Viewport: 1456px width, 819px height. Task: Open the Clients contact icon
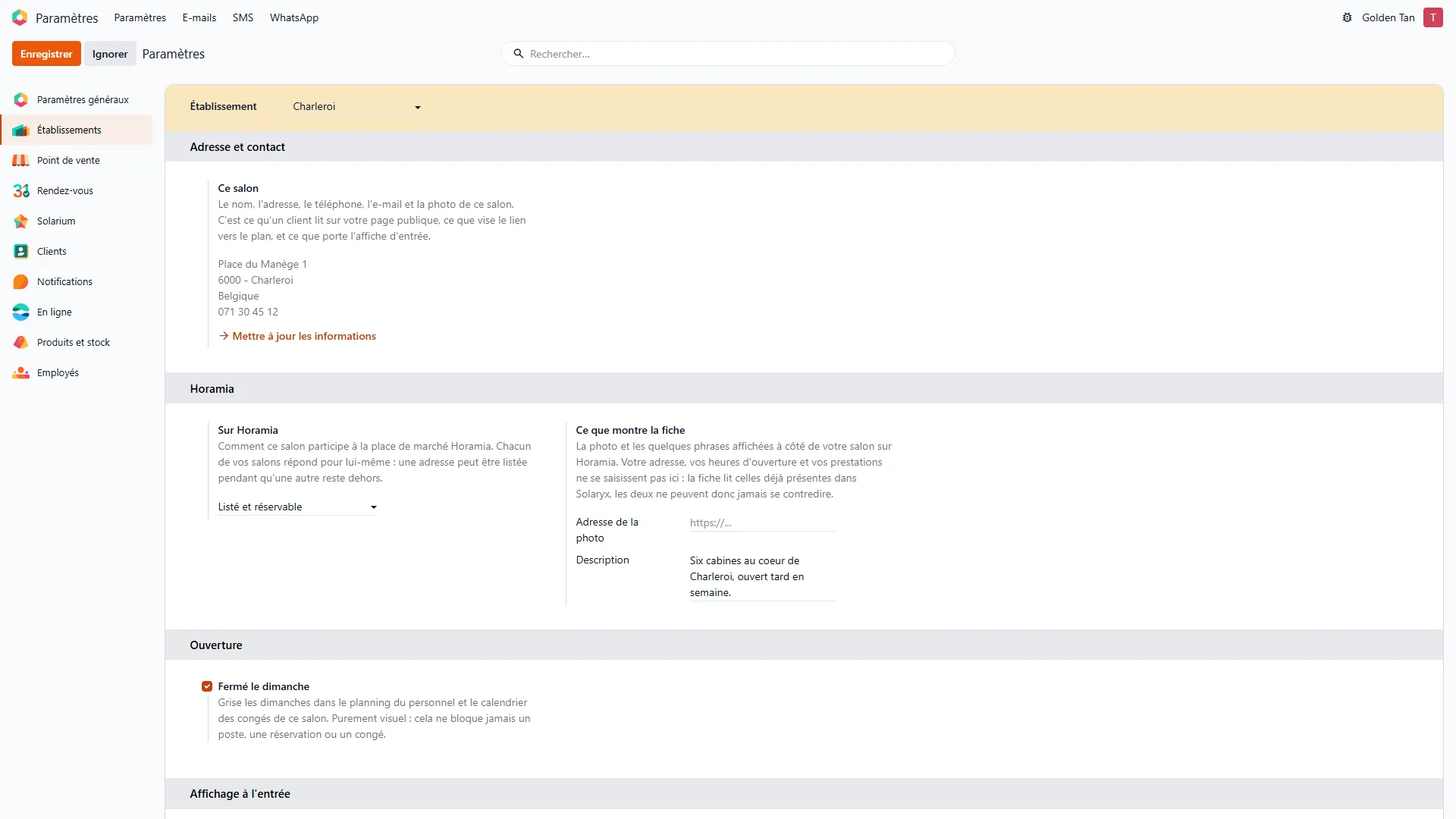20,251
